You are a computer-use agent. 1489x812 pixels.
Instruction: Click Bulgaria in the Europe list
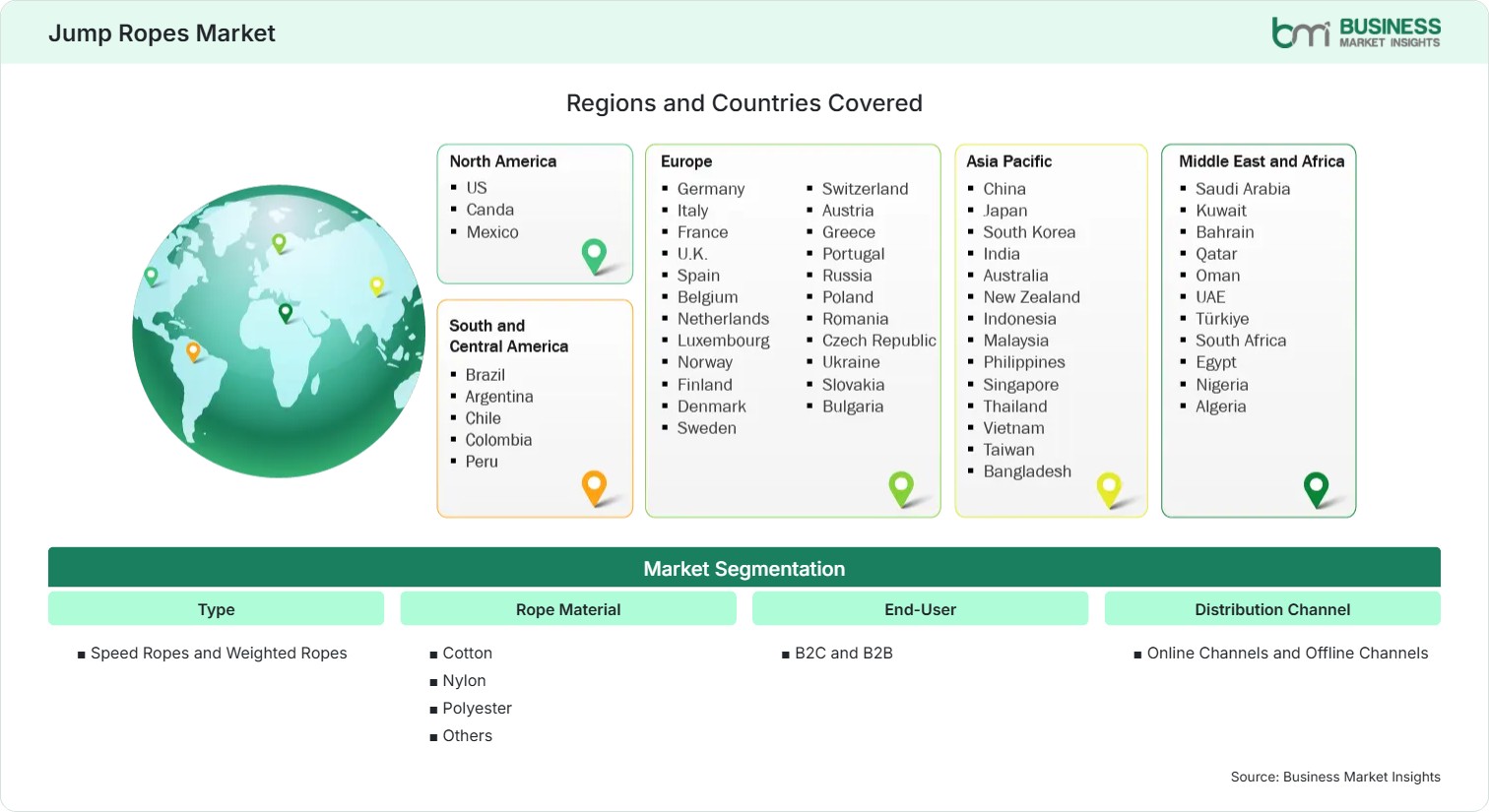(852, 406)
